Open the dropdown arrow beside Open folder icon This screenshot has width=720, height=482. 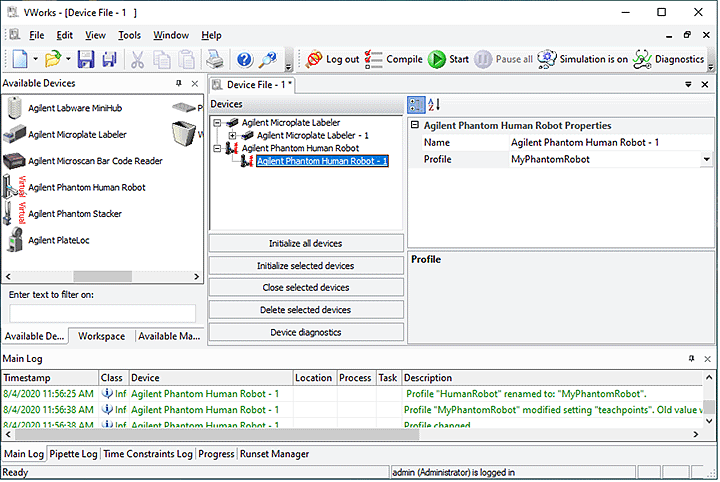click(68, 59)
